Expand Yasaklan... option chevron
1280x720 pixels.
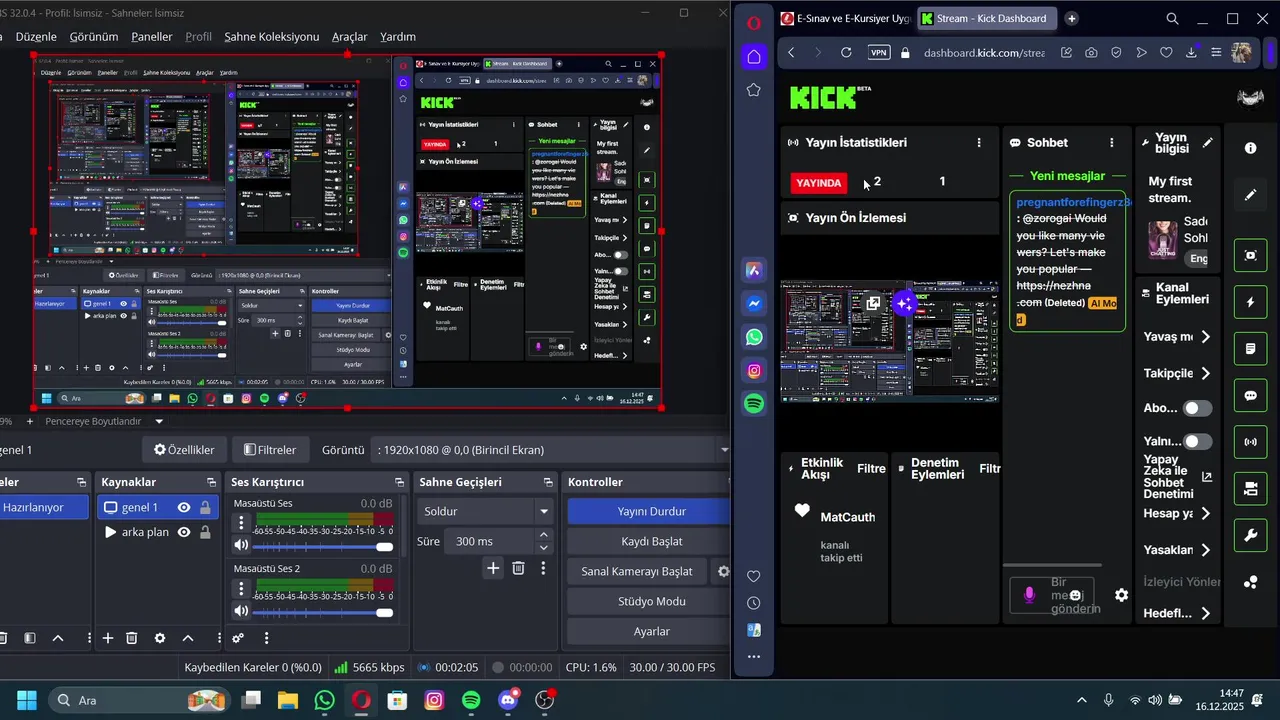click(x=1206, y=550)
